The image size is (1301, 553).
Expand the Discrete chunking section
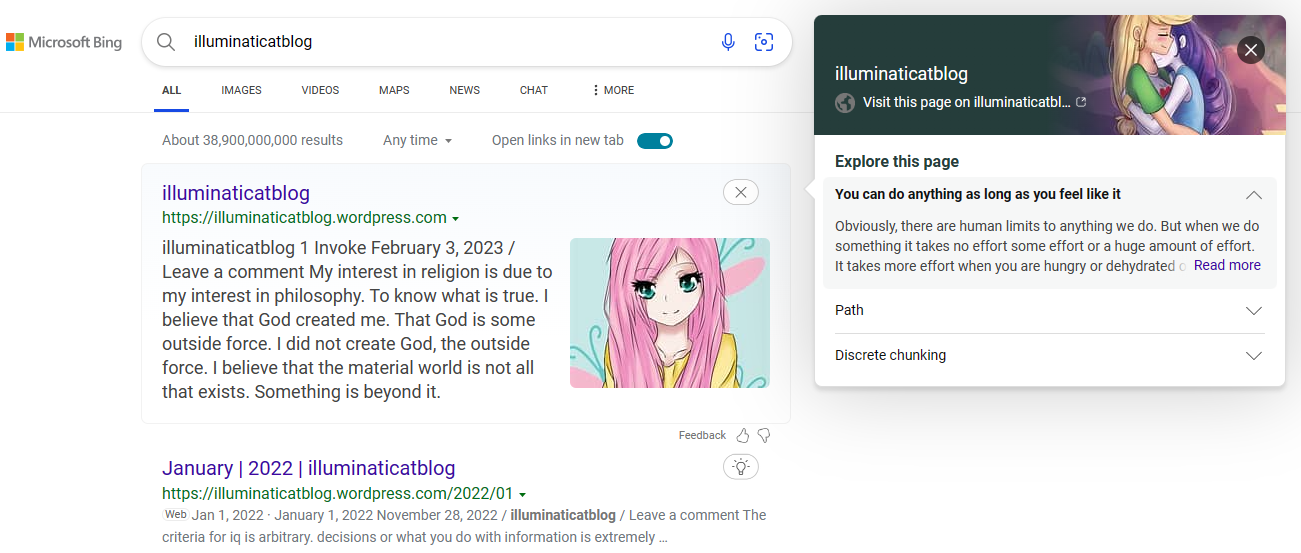click(1050, 356)
